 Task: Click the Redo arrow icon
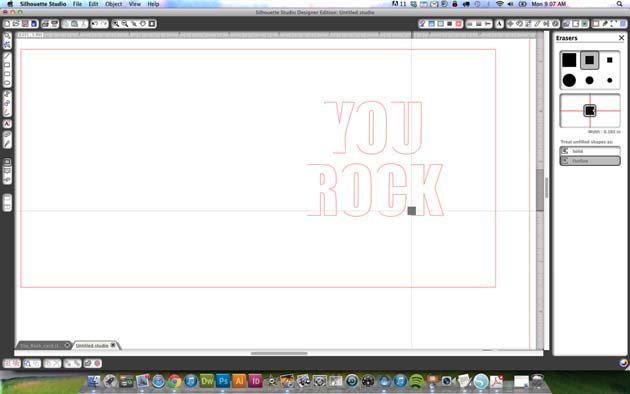(104, 24)
